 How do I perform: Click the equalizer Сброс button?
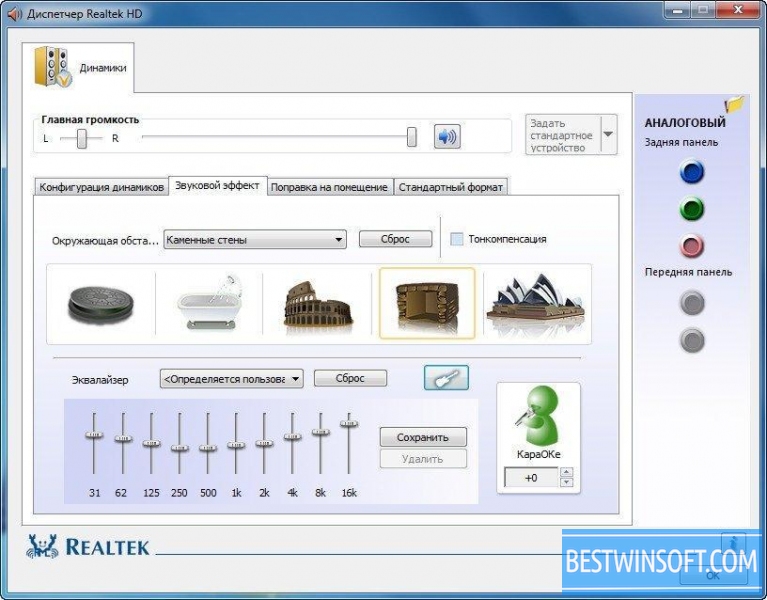pos(350,378)
